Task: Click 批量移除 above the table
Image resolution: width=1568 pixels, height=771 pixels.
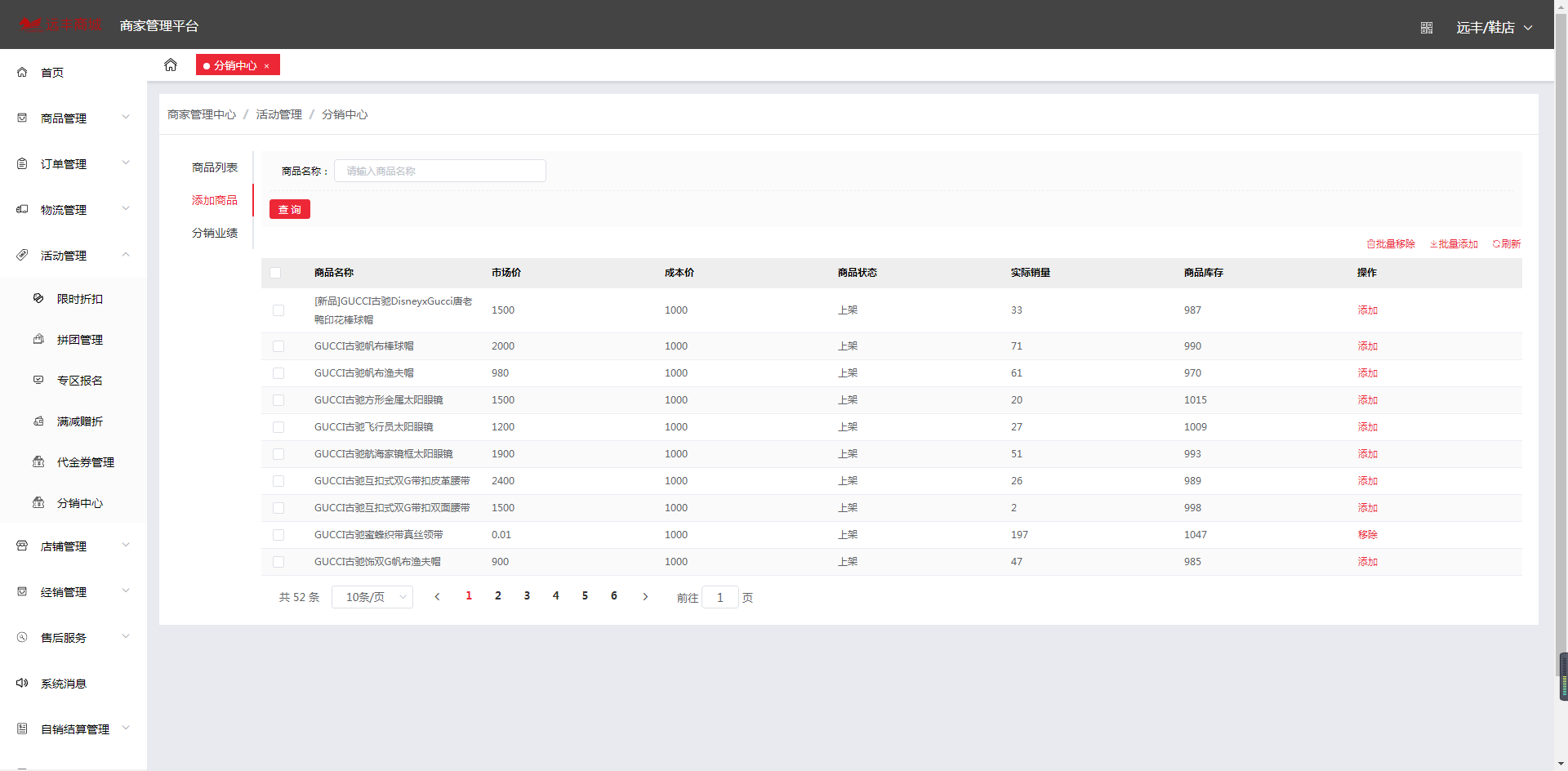Action: 1391,243
